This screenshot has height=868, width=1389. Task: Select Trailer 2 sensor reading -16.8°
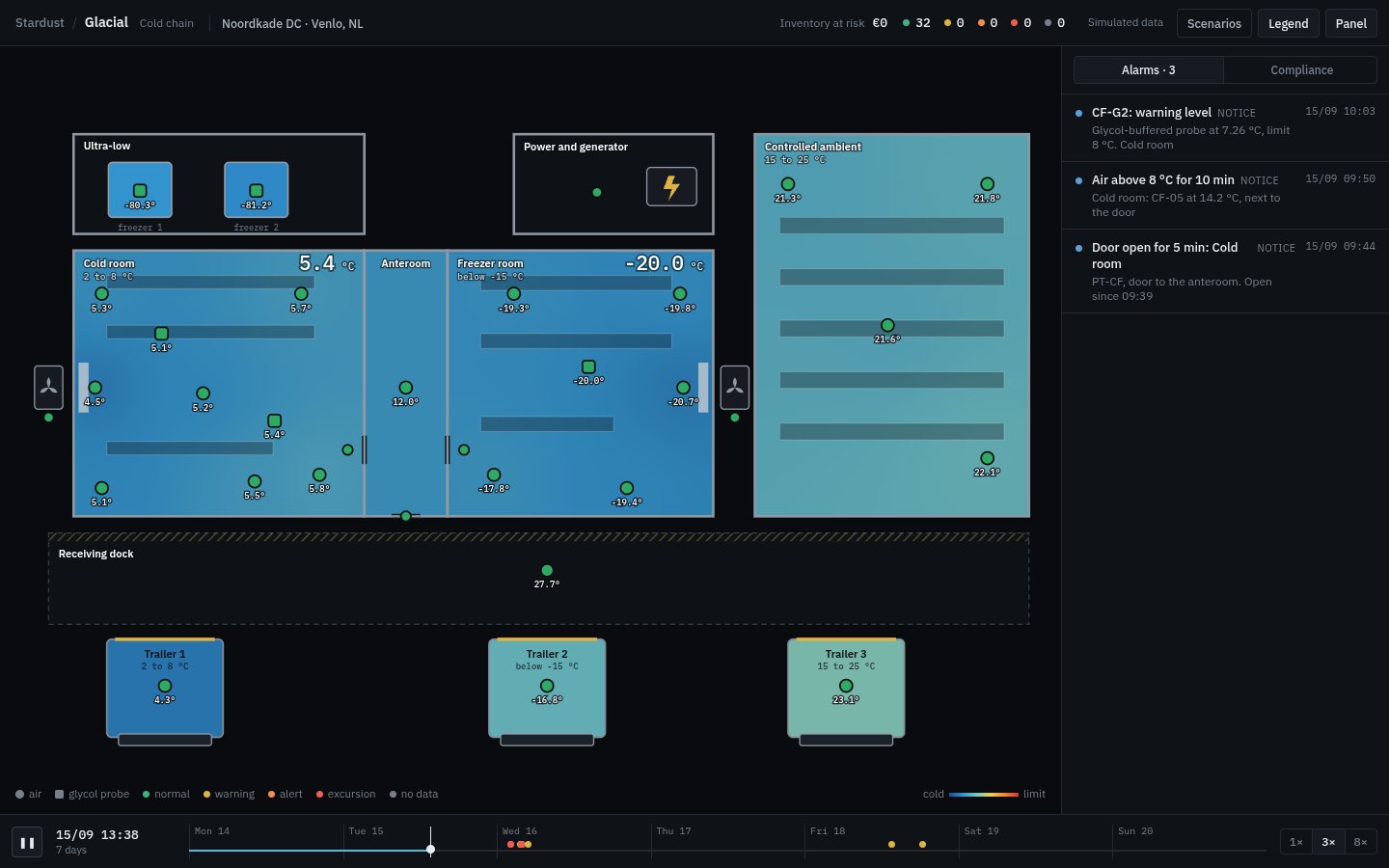coord(547,686)
